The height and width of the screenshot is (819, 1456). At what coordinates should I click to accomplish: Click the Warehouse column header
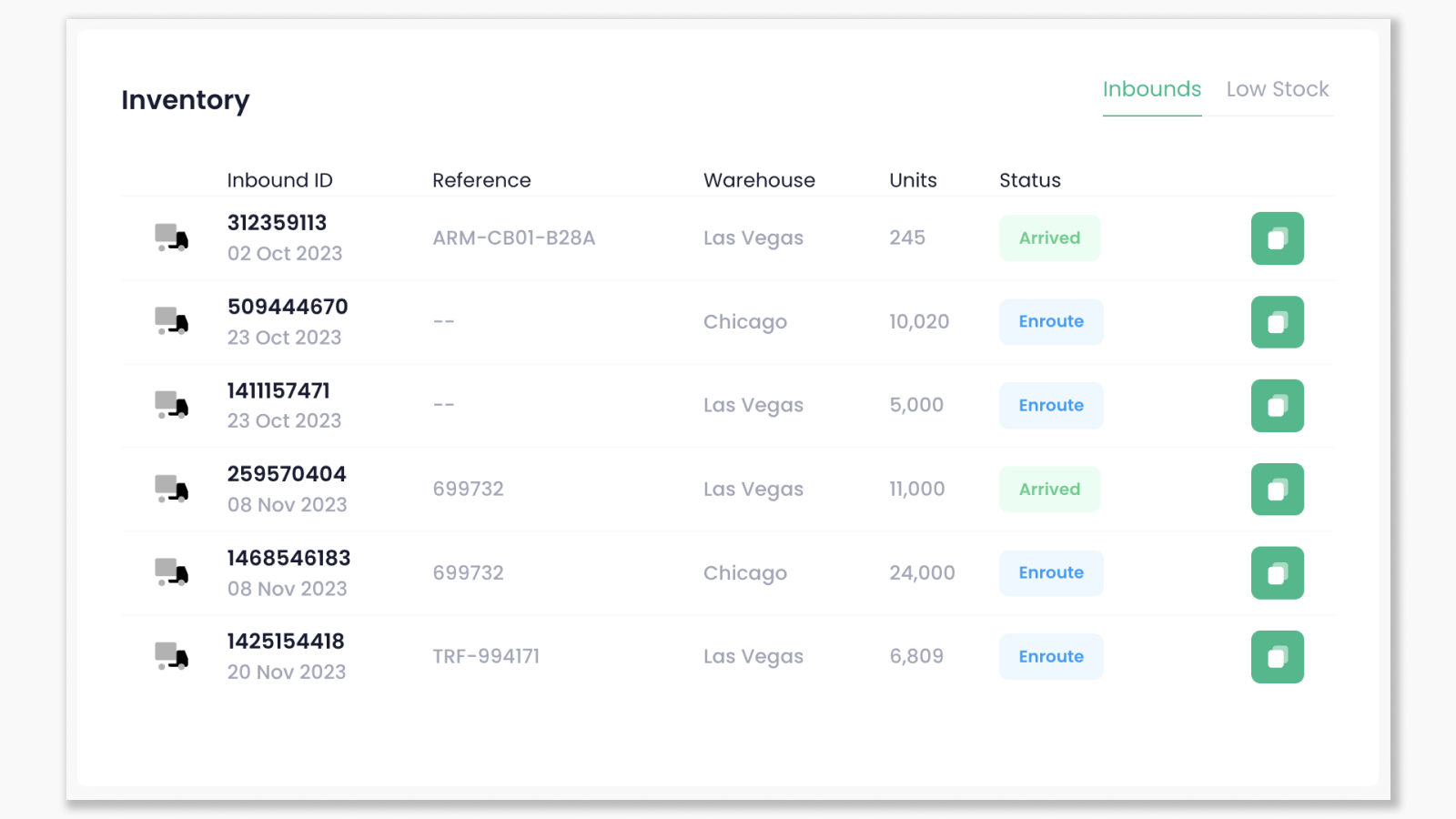[759, 180]
